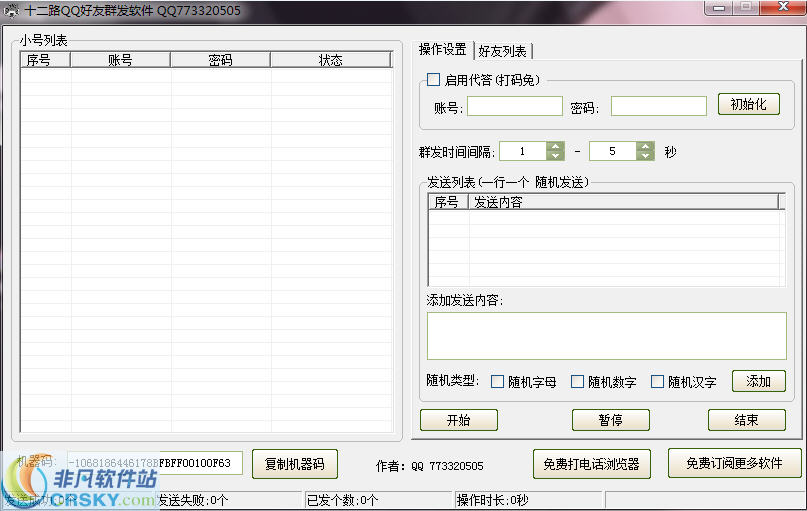
Task: Click the 机器码 text field
Action: (x=155, y=463)
